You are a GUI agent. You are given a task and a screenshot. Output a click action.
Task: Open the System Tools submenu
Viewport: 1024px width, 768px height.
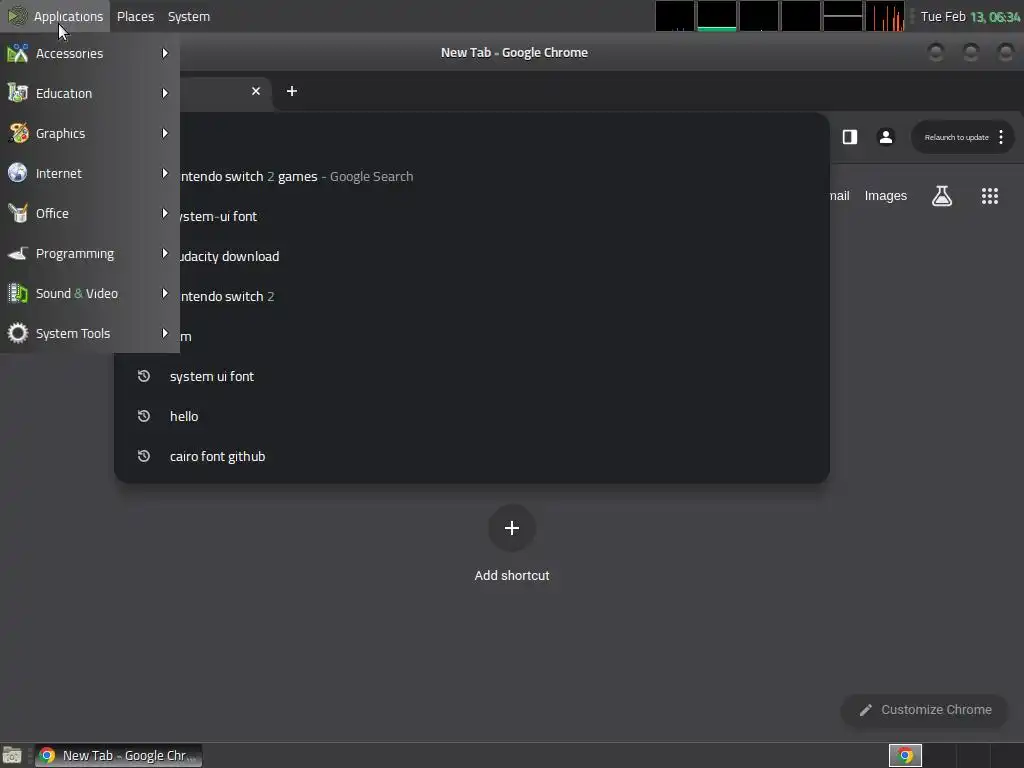[89, 333]
